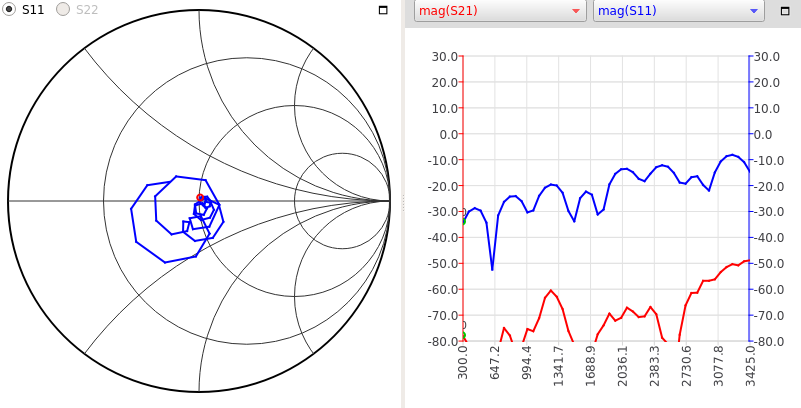Click the 2730.6 frequency axis label
801x408 pixels.
pyautogui.click(x=687, y=366)
